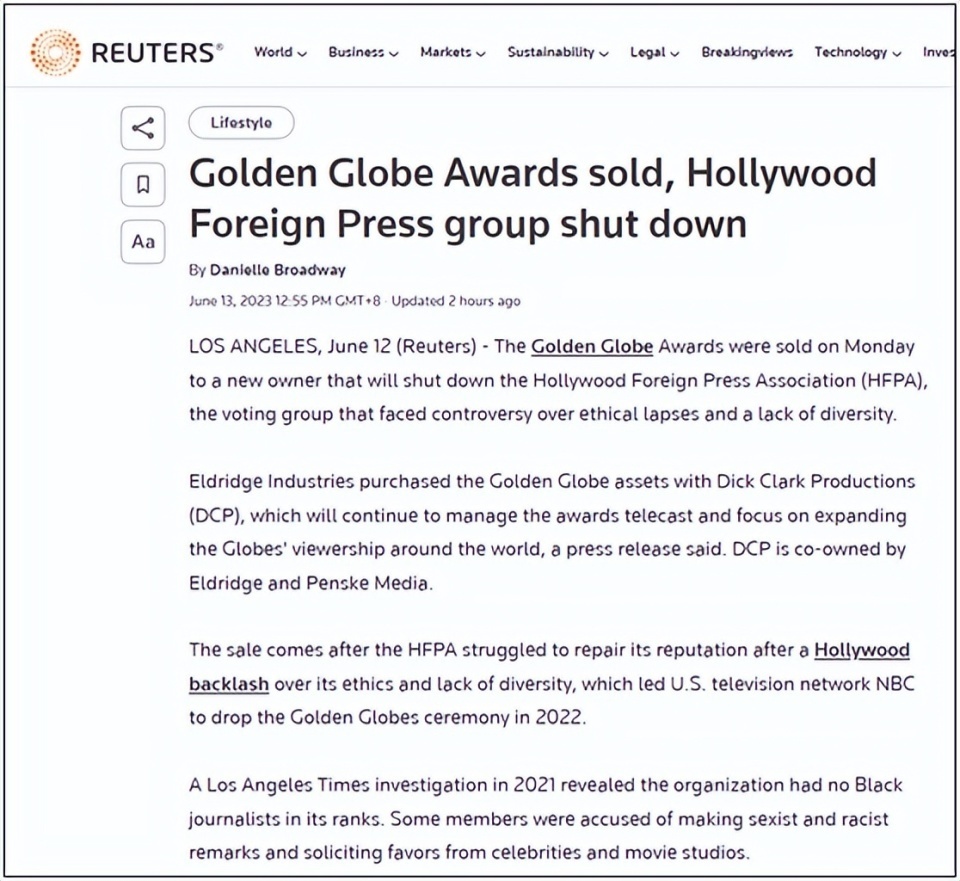Click the Reuters logo
960x881 pixels.
click(127, 53)
